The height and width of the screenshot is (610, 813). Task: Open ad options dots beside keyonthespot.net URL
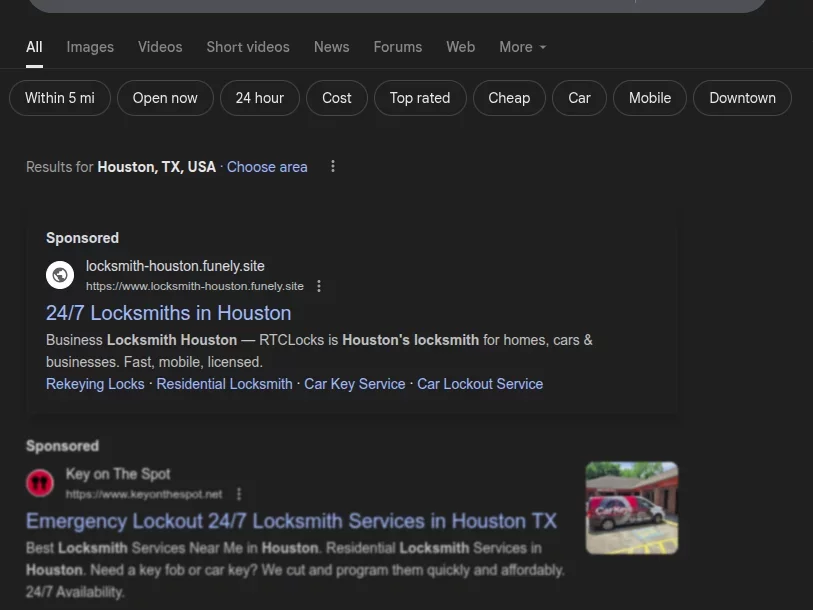[239, 494]
